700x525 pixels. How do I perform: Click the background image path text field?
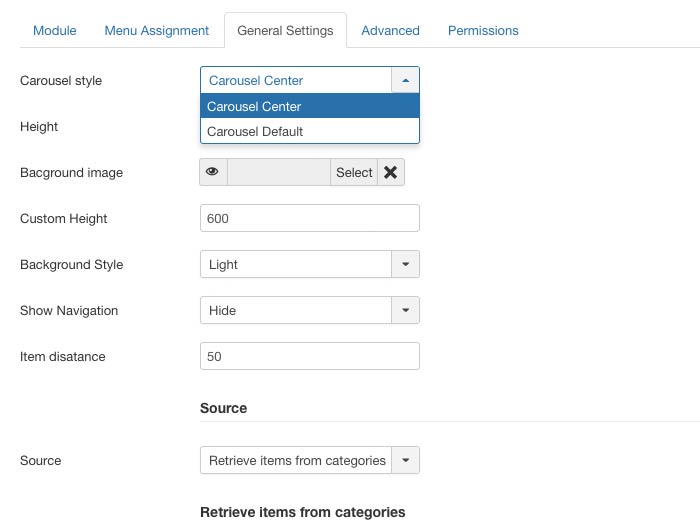[x=279, y=172]
